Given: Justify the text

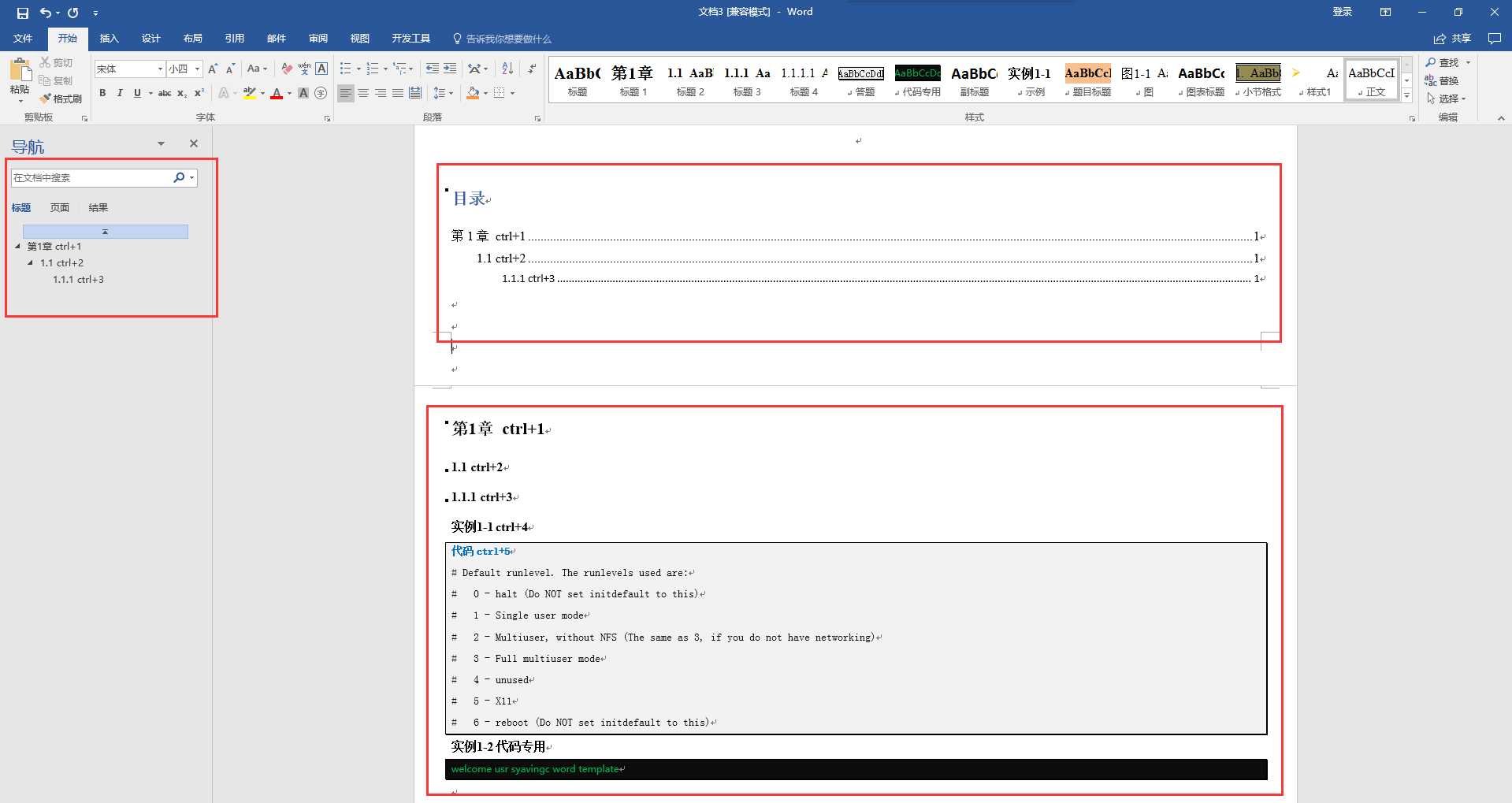Looking at the screenshot, I should coord(398,93).
